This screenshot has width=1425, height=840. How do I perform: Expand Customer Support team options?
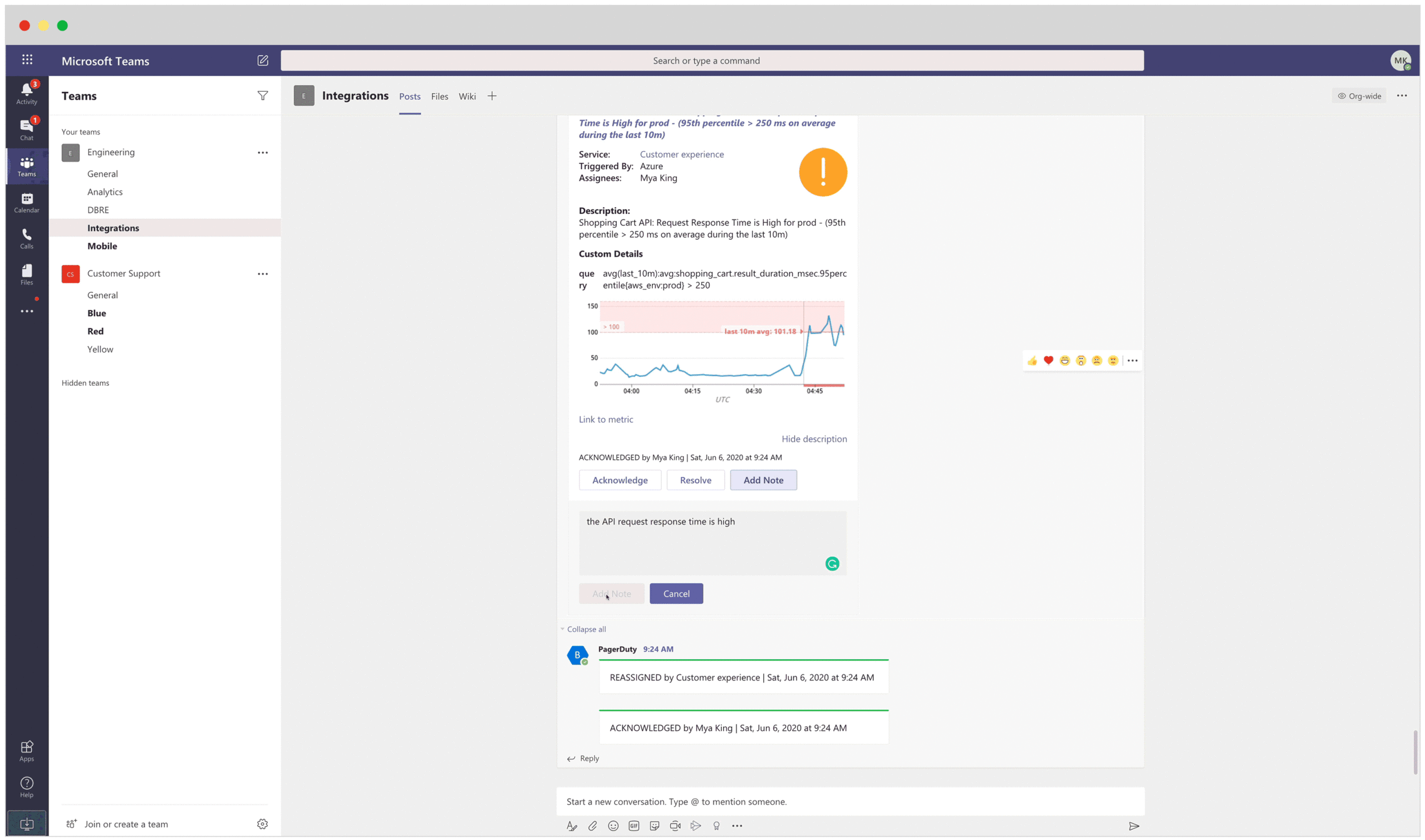click(x=263, y=273)
